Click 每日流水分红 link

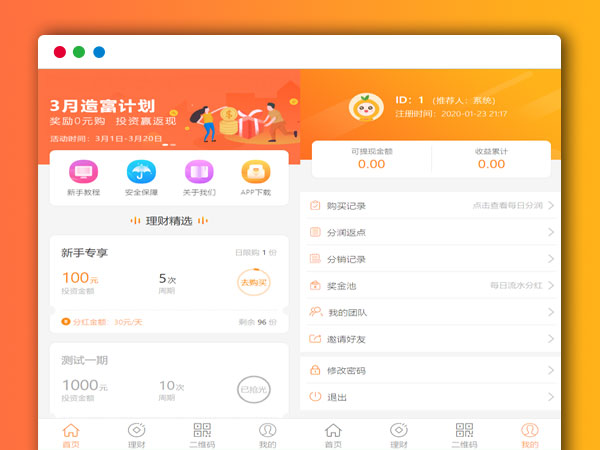516,285
